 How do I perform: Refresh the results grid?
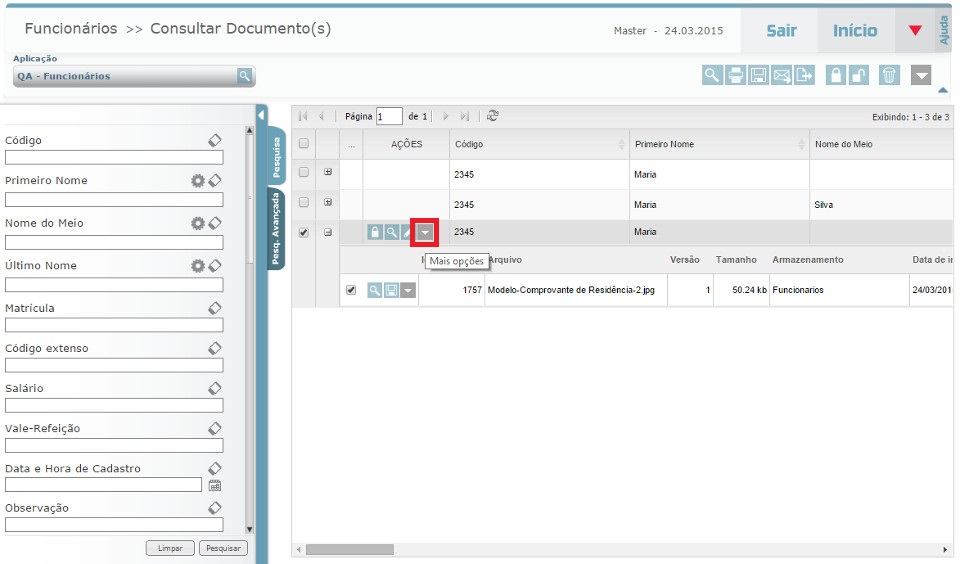coord(493,116)
